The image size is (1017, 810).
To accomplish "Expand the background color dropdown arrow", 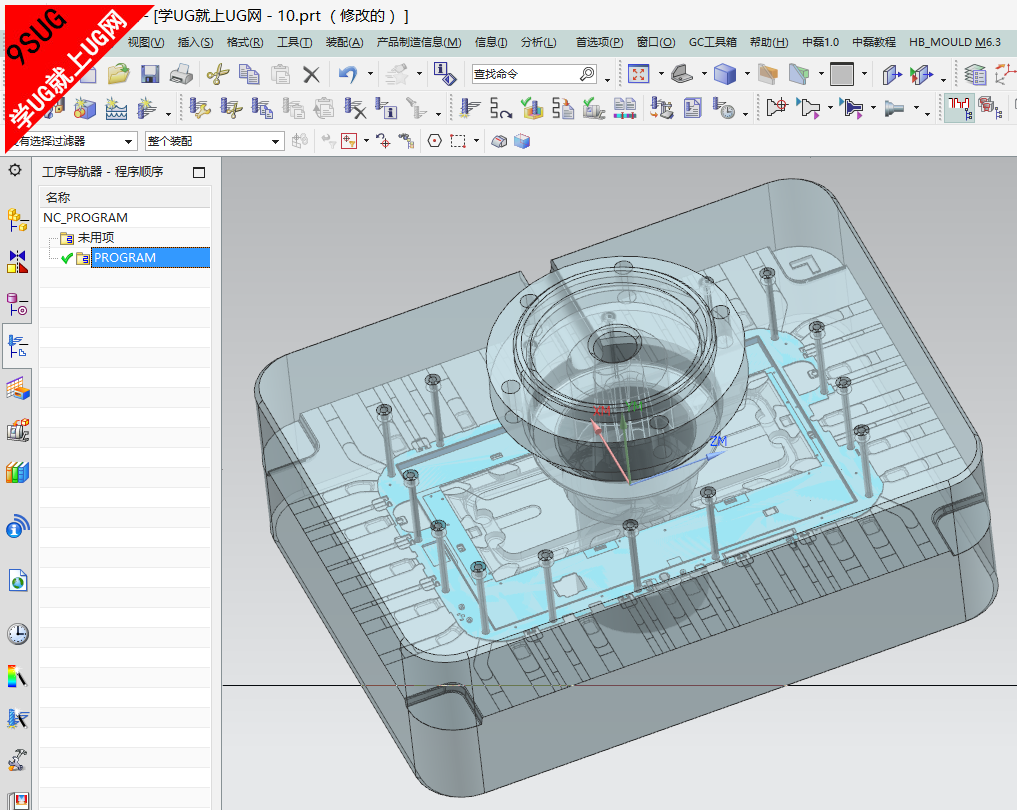I will click(864, 74).
